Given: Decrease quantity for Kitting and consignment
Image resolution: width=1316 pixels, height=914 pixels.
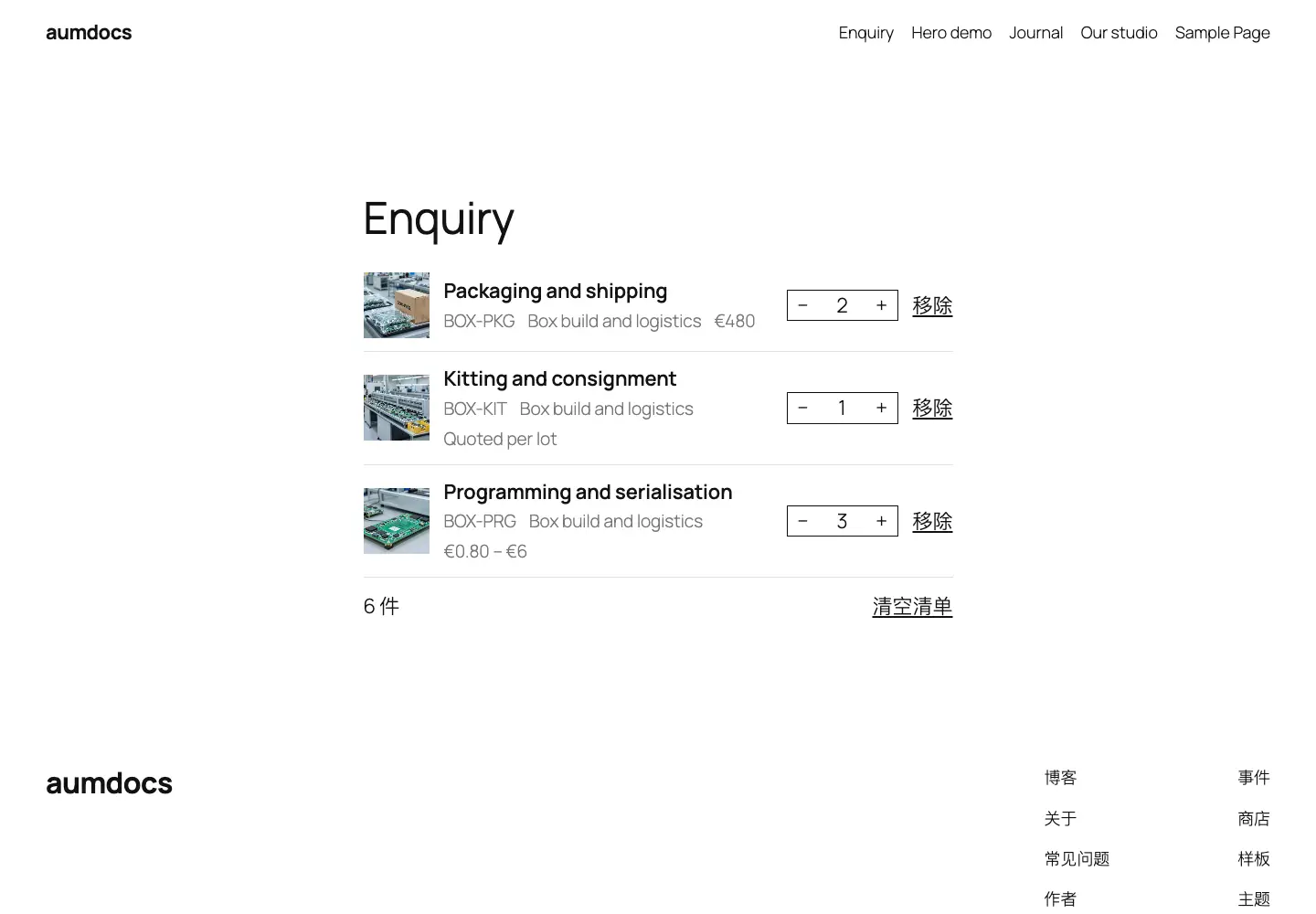Looking at the screenshot, I should (x=802, y=408).
